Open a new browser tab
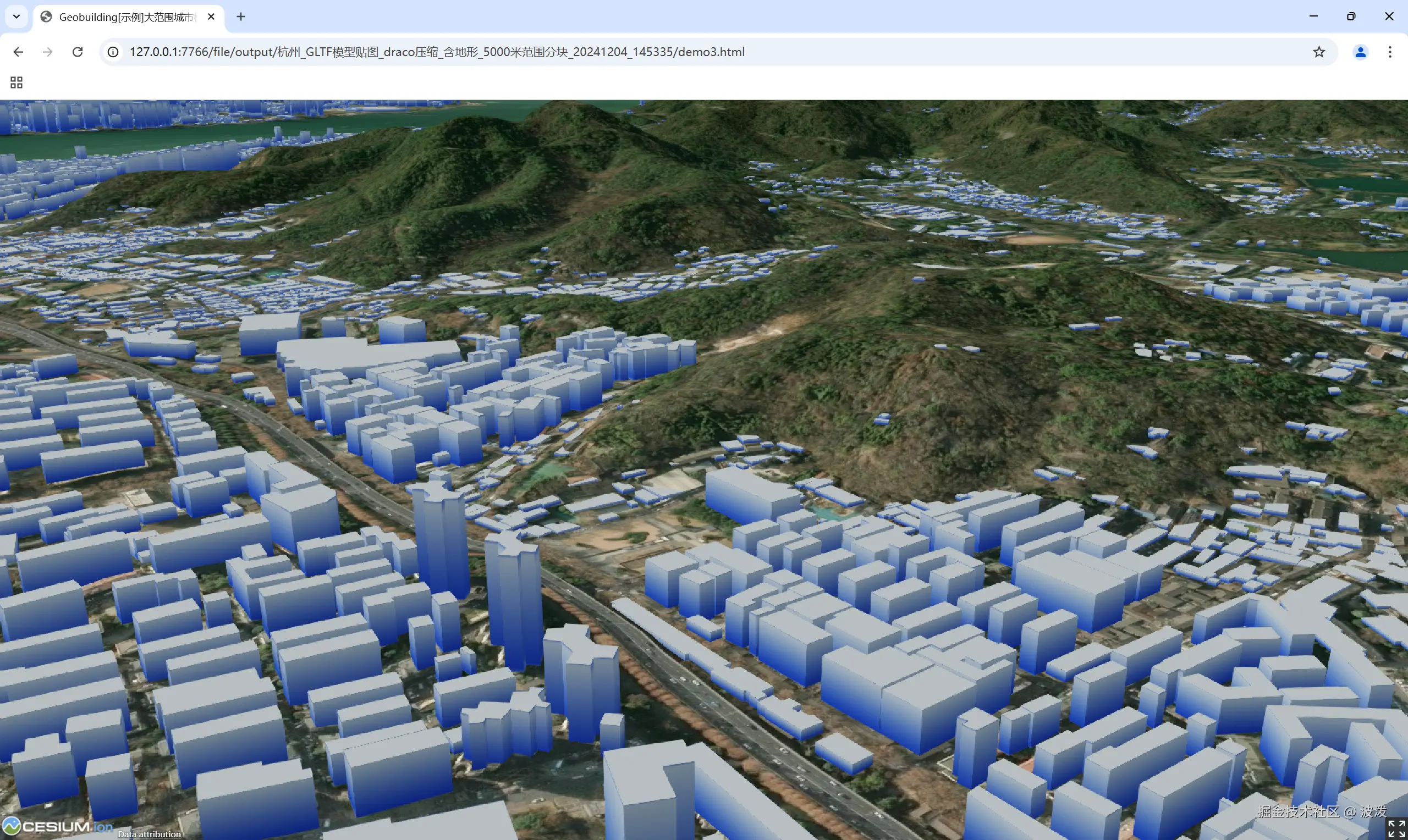Image resolution: width=1408 pixels, height=840 pixels. (240, 16)
